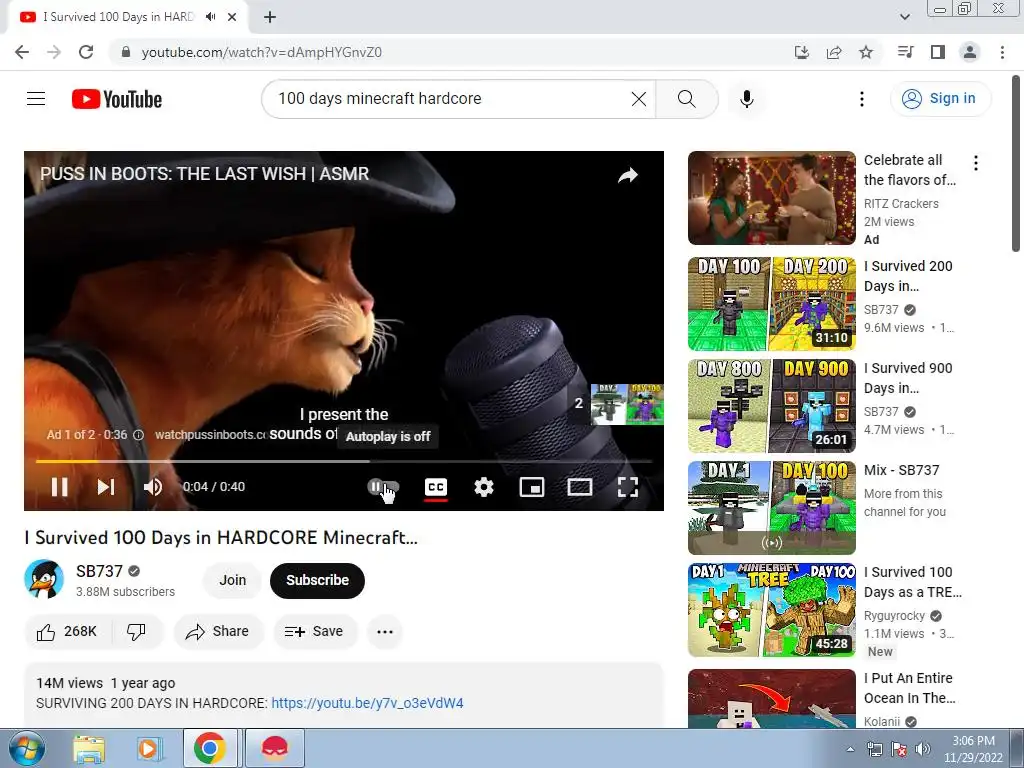Share this page from the address bar
Viewport: 1024px width, 768px height.
[x=834, y=52]
